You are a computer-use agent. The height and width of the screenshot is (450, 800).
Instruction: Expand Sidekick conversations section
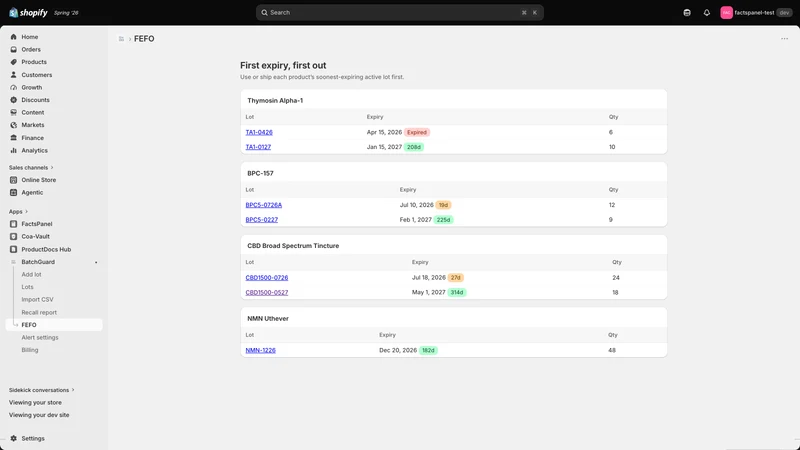click(x=41, y=390)
